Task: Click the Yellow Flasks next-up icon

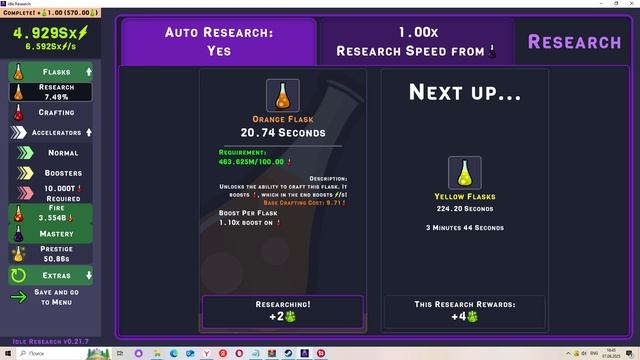Action: [464, 173]
